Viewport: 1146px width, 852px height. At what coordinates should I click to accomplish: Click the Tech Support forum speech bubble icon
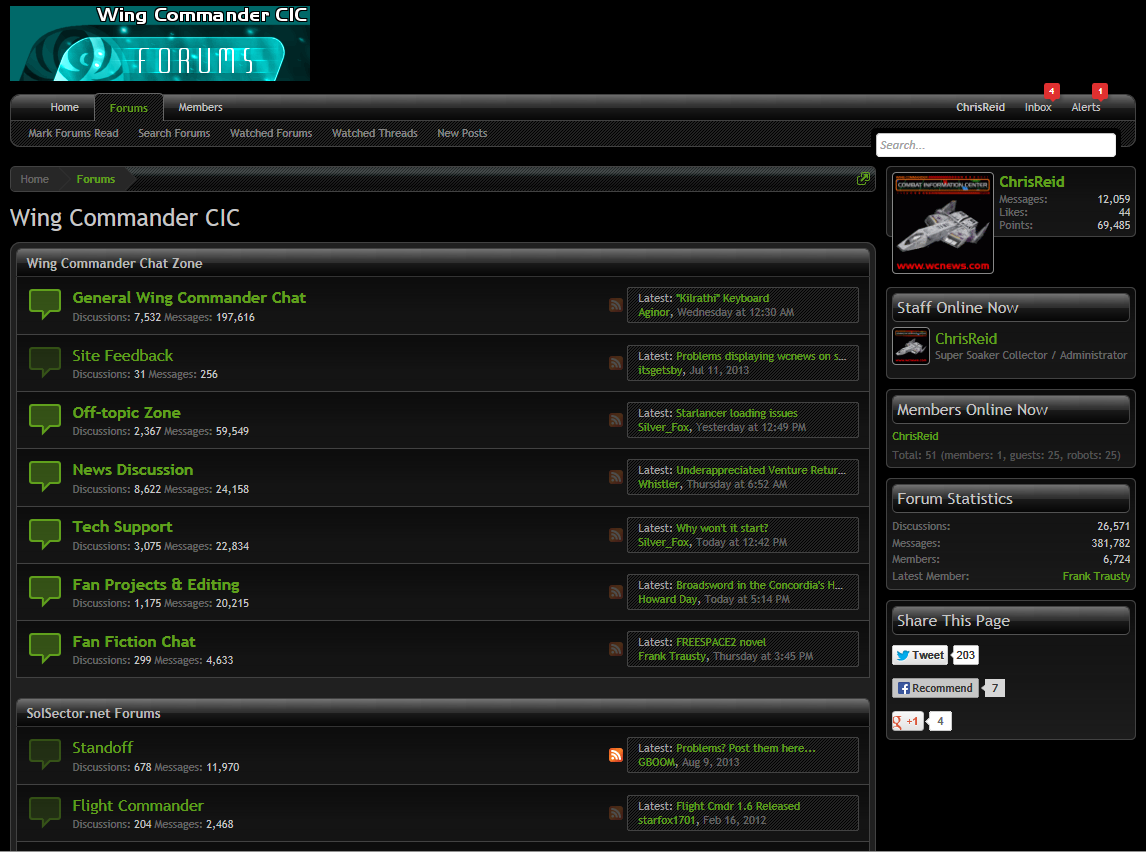click(x=45, y=533)
